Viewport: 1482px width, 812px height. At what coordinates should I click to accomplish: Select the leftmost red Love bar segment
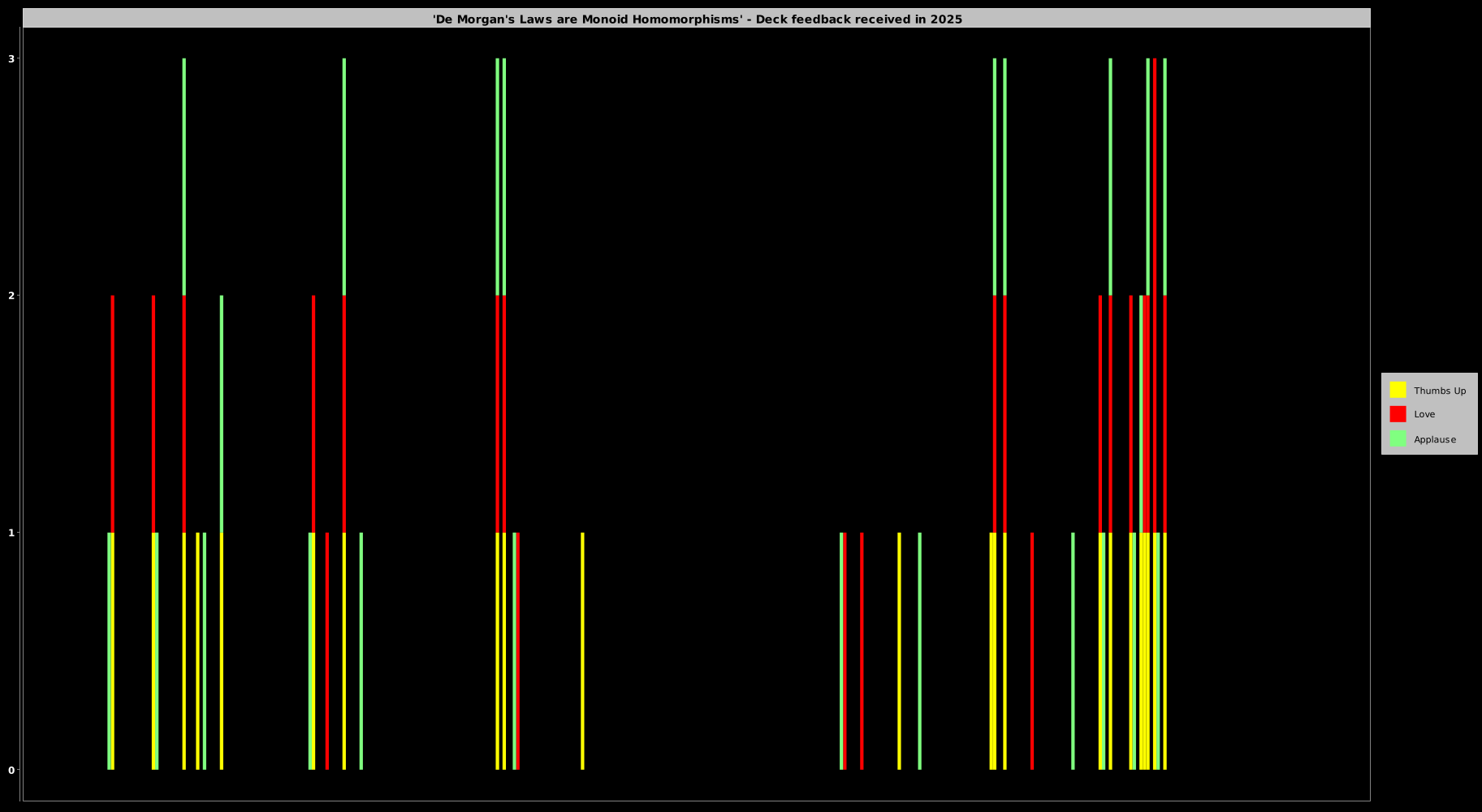click(x=113, y=414)
